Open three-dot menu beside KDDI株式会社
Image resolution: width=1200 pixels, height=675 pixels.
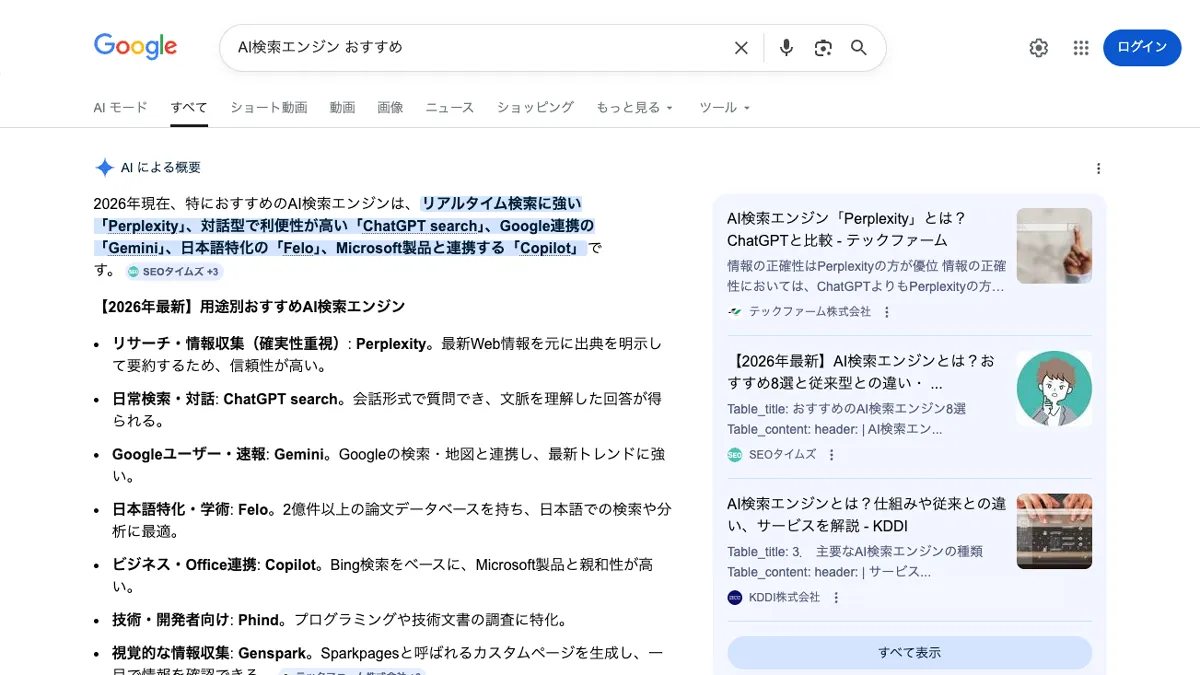coord(836,598)
